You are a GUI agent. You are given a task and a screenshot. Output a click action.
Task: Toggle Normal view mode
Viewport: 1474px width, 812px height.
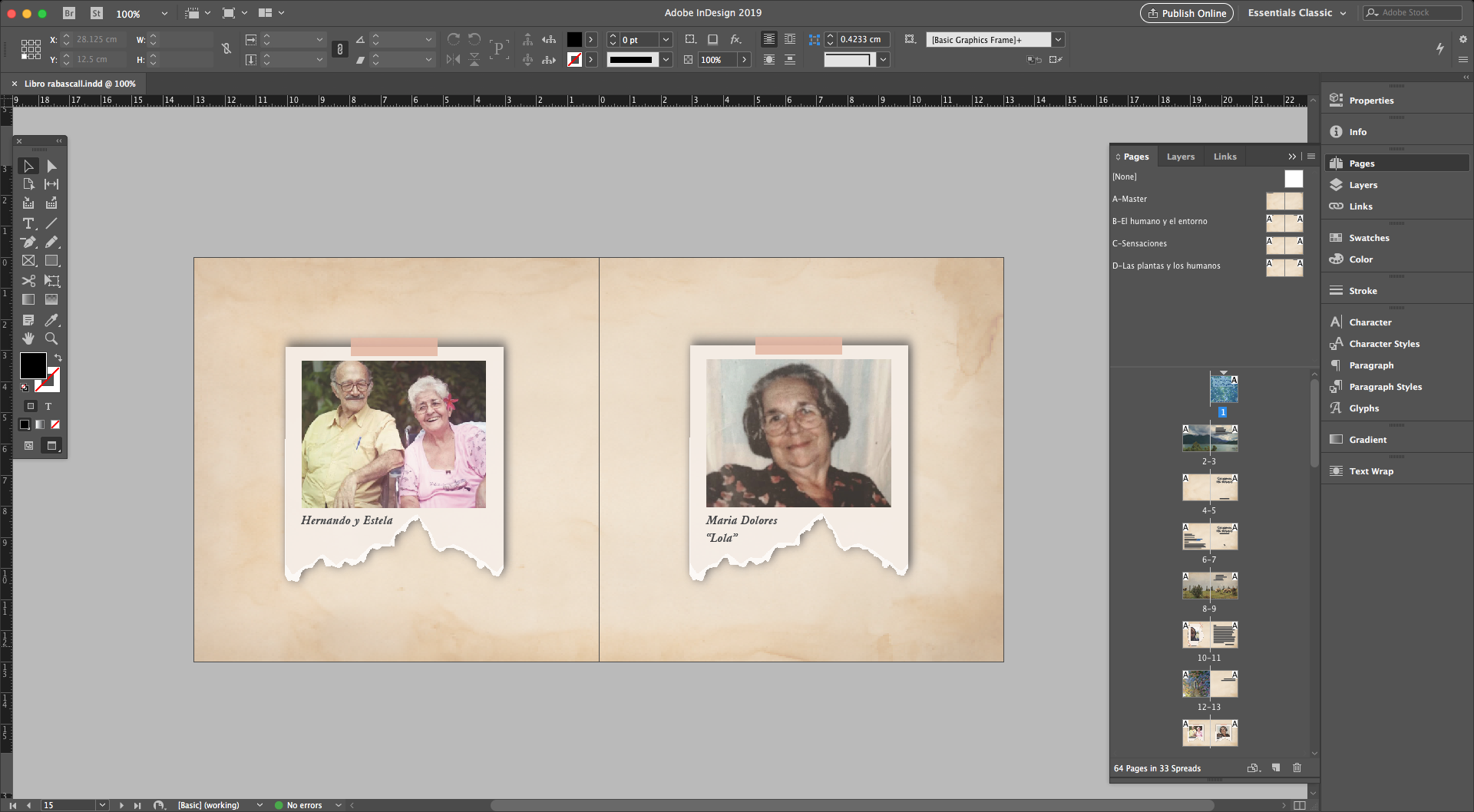(29, 445)
